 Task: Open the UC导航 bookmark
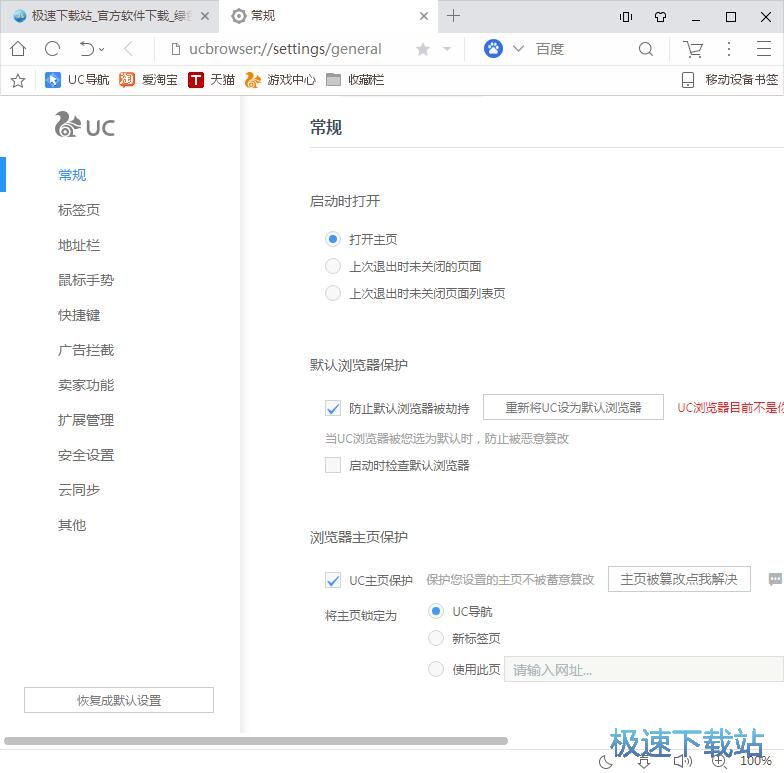pyautogui.click(x=77, y=80)
